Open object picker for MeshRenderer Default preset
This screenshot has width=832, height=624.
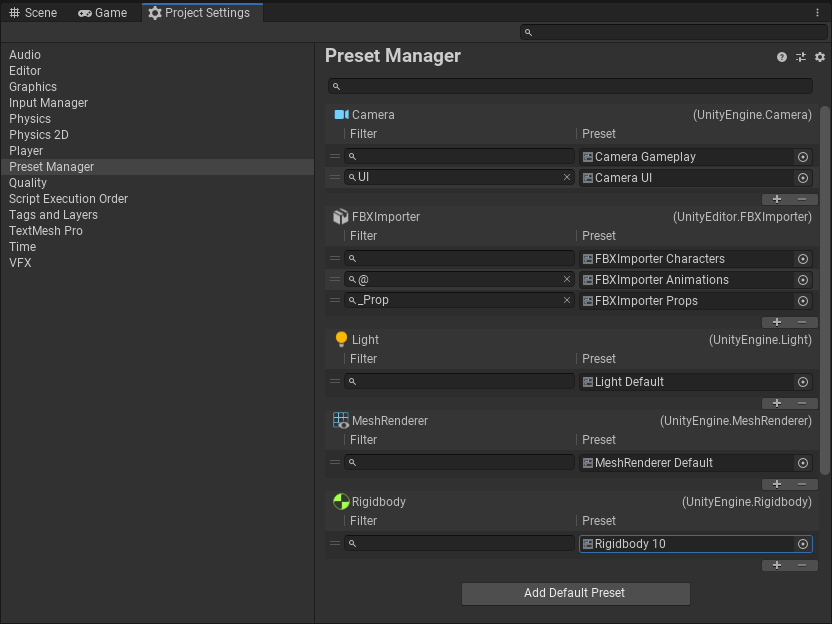[x=803, y=463]
